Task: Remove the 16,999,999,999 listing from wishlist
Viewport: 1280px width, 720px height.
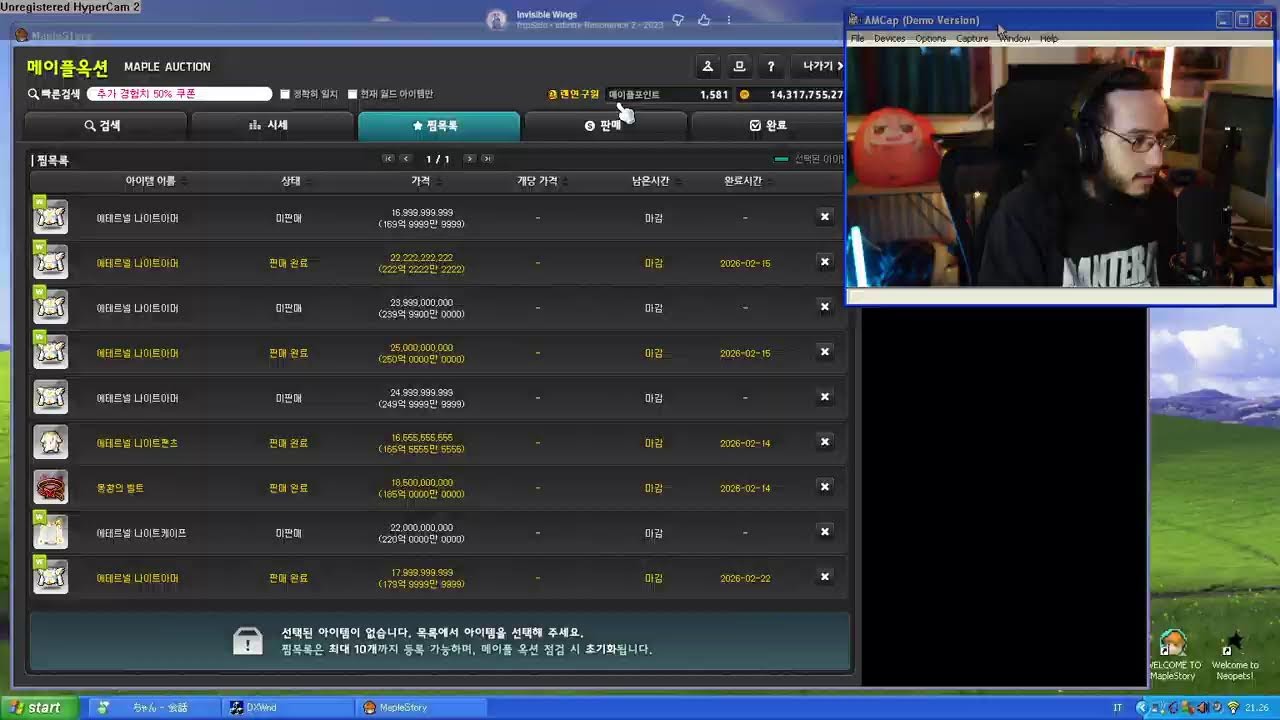Action: 825,217
